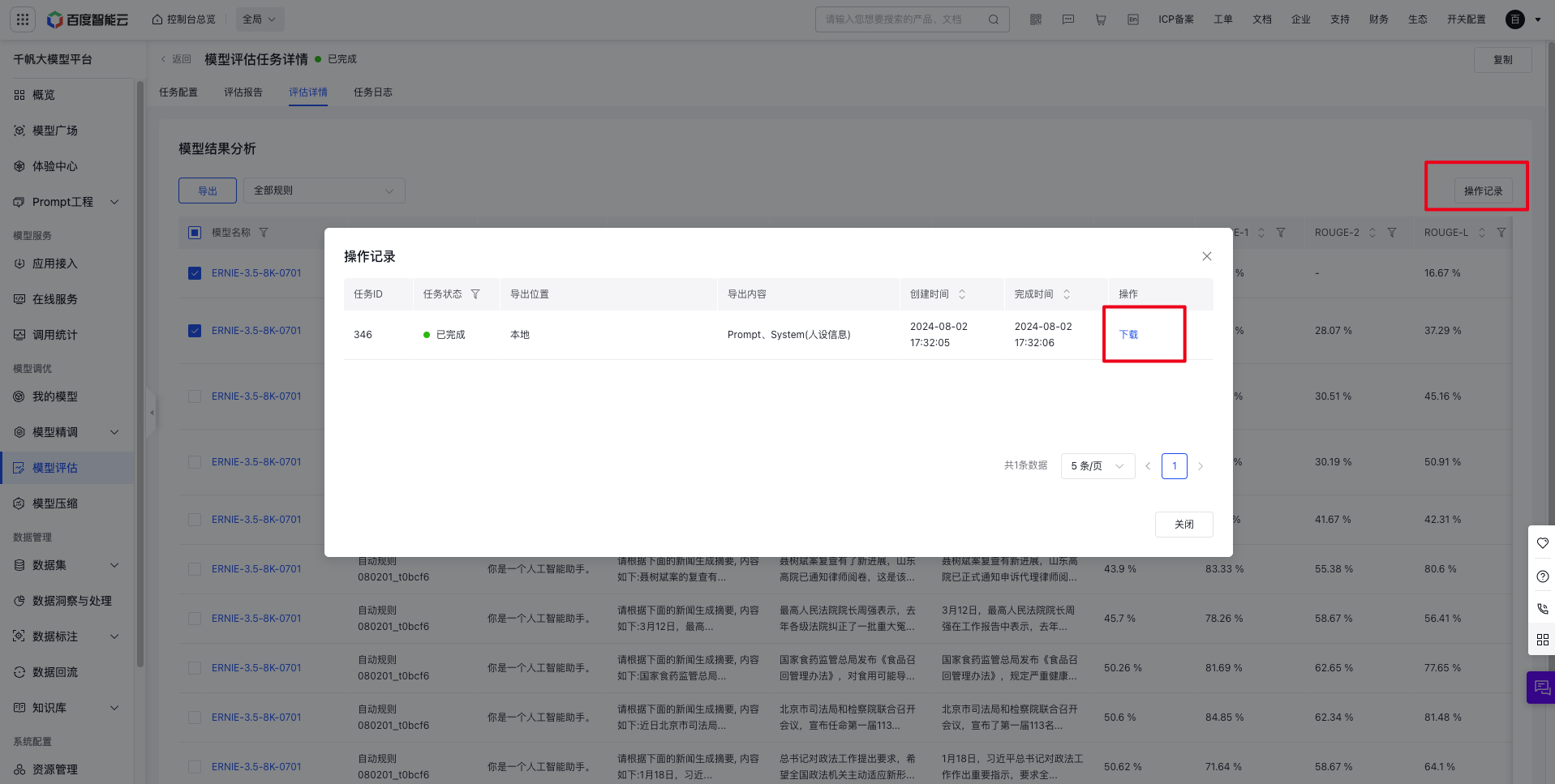
Task: Click the 模型压缩 sidebar icon
Action: pos(19,503)
